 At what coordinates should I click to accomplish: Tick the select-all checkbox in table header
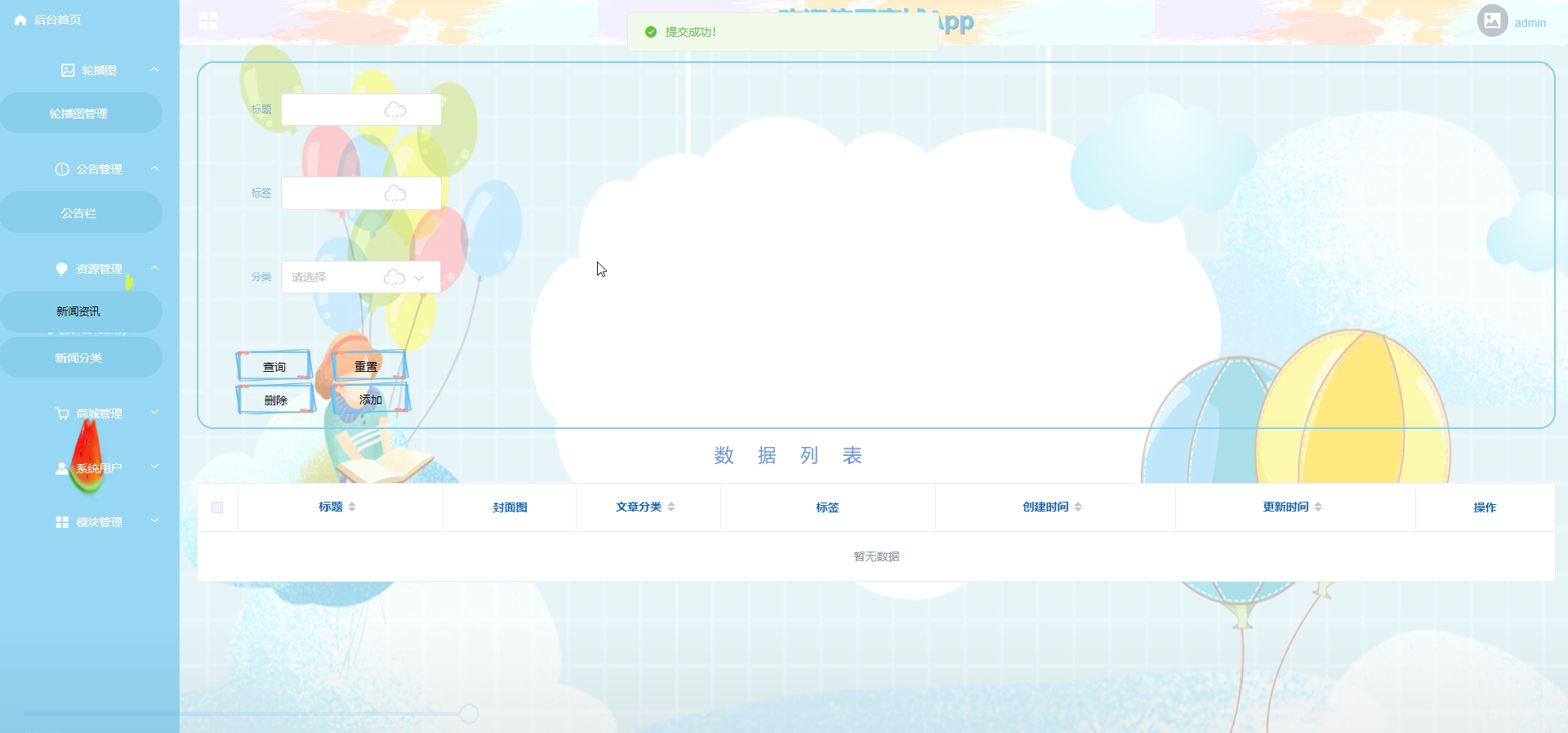pyautogui.click(x=217, y=507)
